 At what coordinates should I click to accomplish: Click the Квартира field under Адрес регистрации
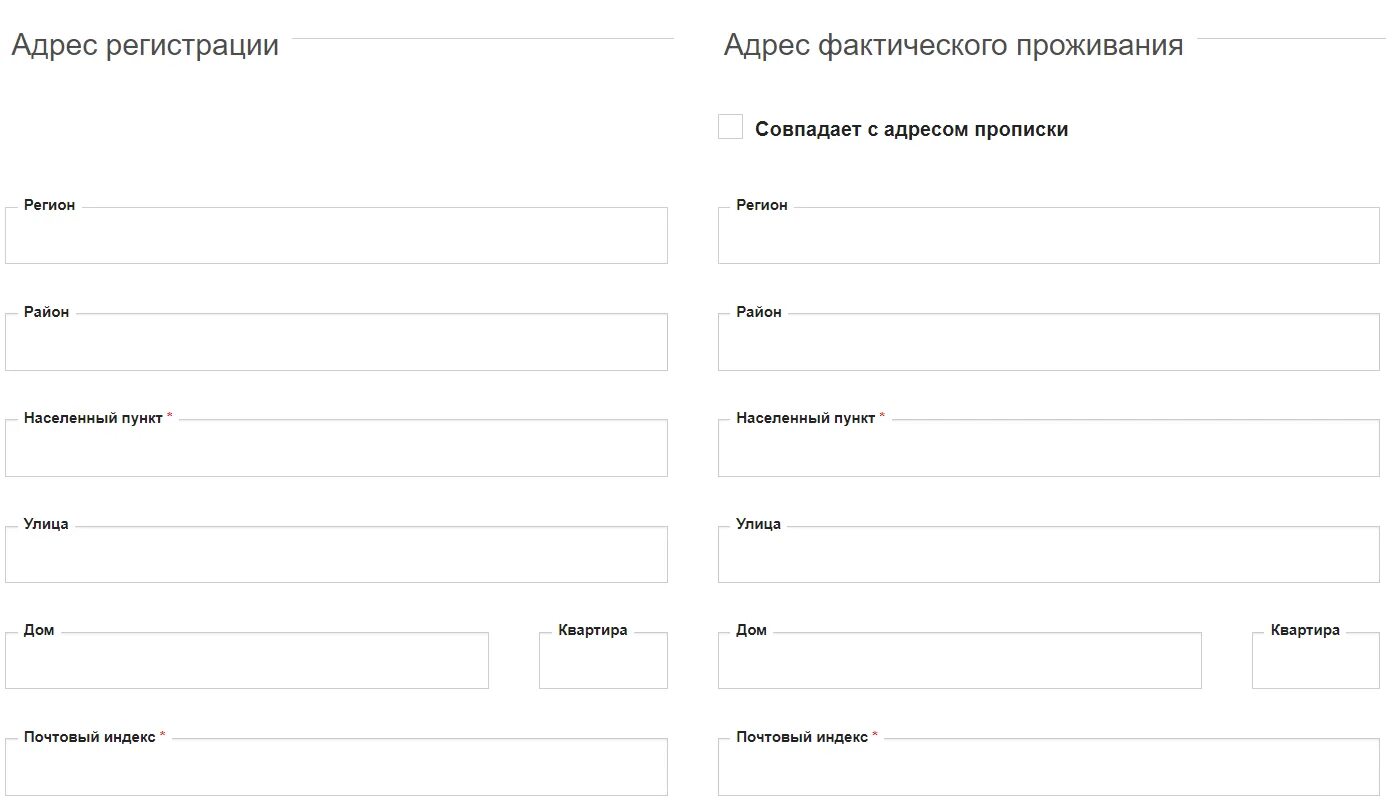click(x=603, y=660)
